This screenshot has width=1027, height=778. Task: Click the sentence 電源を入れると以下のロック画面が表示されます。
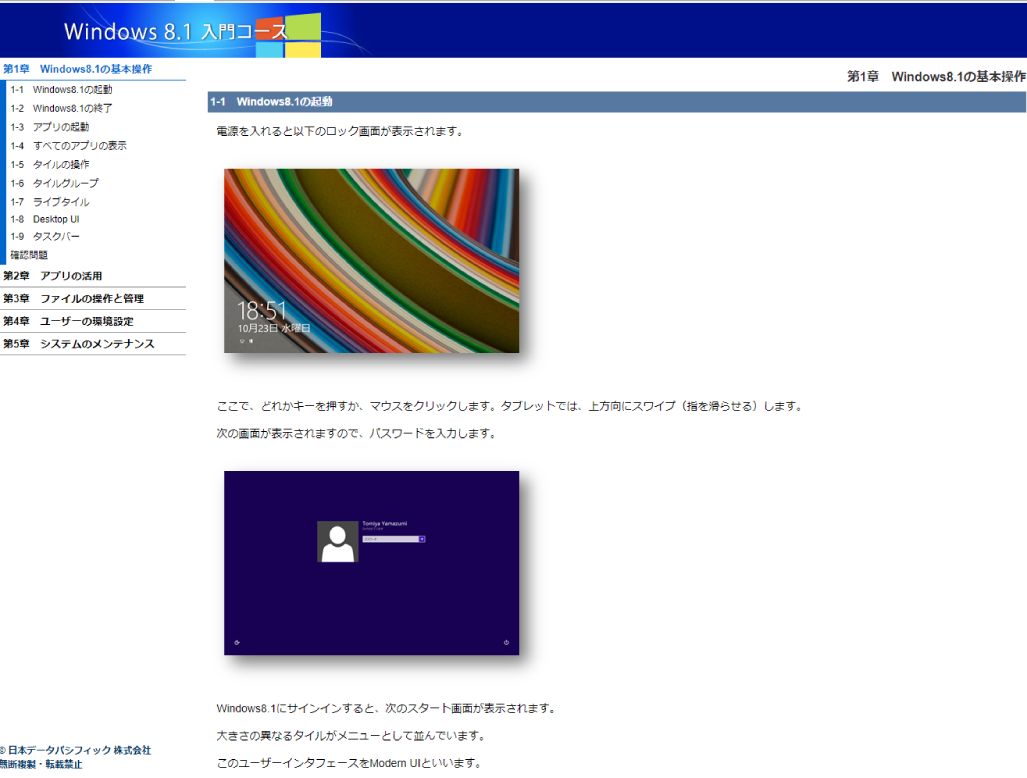pyautogui.click(x=341, y=131)
